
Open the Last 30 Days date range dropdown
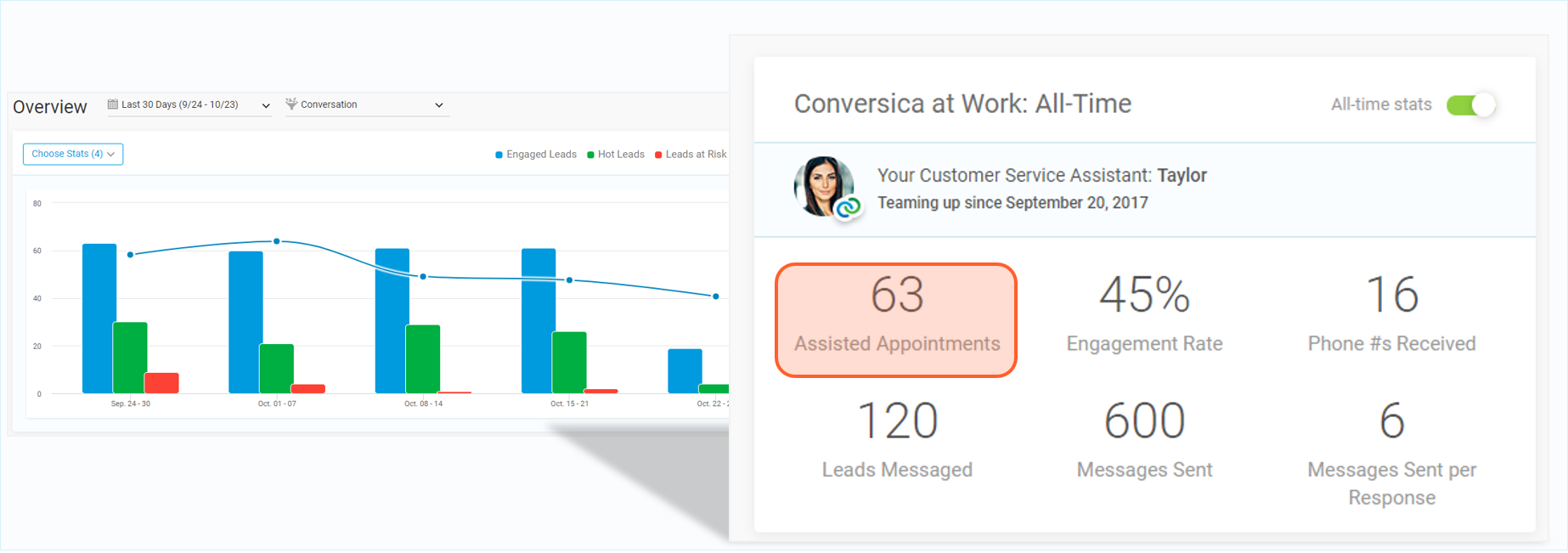pyautogui.click(x=189, y=105)
